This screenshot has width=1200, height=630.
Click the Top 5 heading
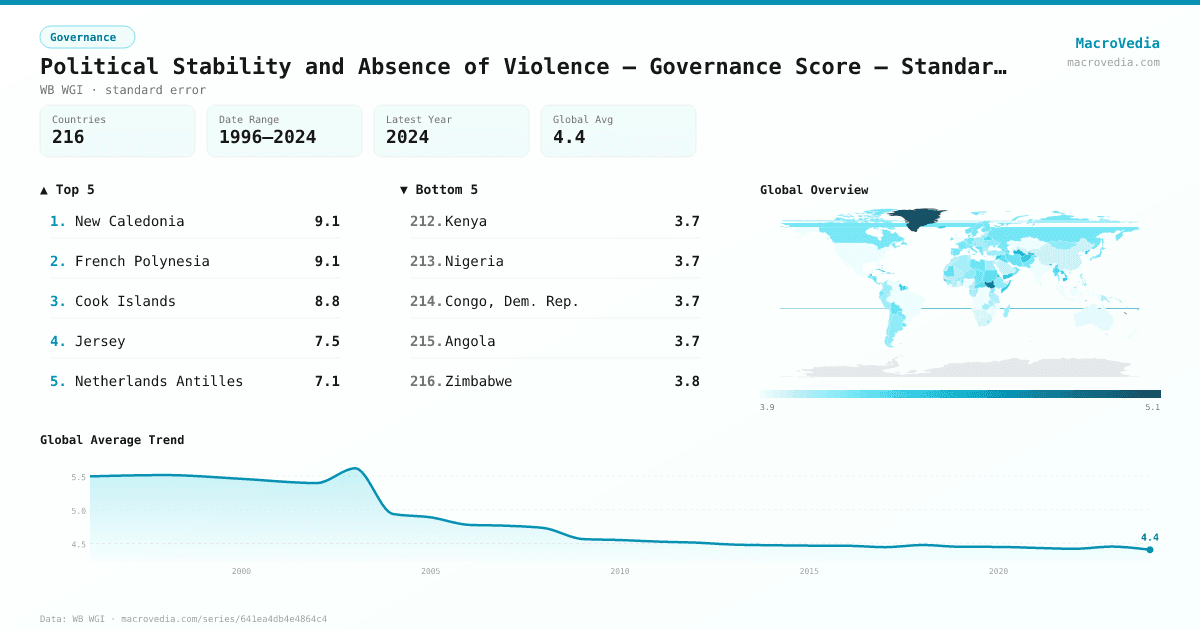[x=68, y=189]
